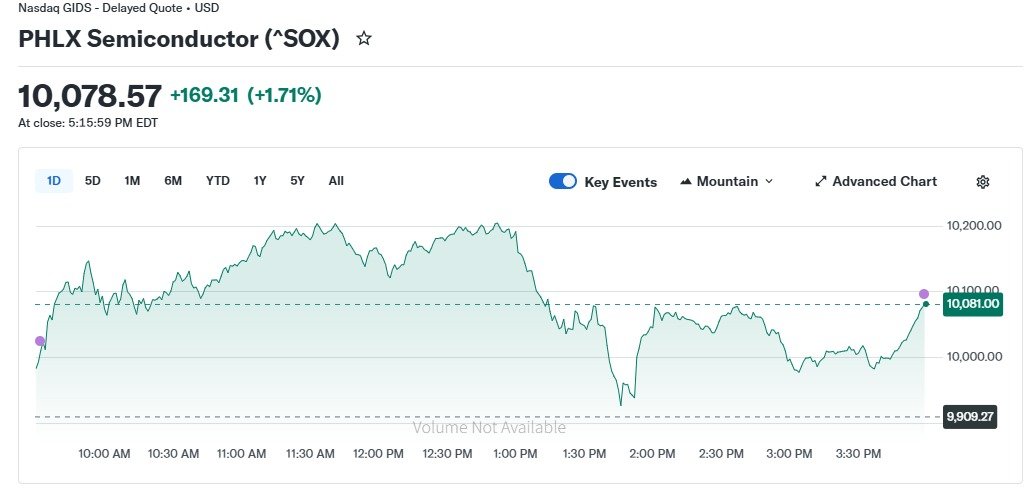Click purple key event marker at chart start
The width and height of the screenshot is (1034, 492).
click(40, 341)
